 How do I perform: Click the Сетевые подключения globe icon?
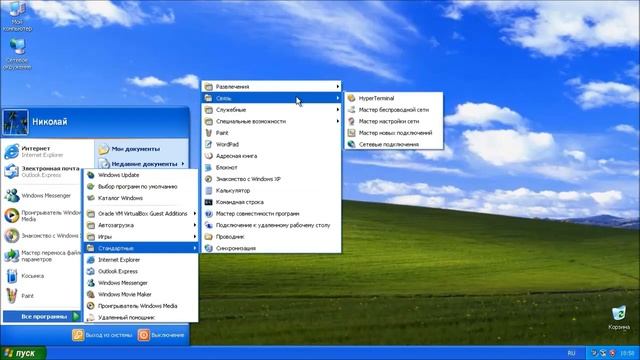pos(351,144)
